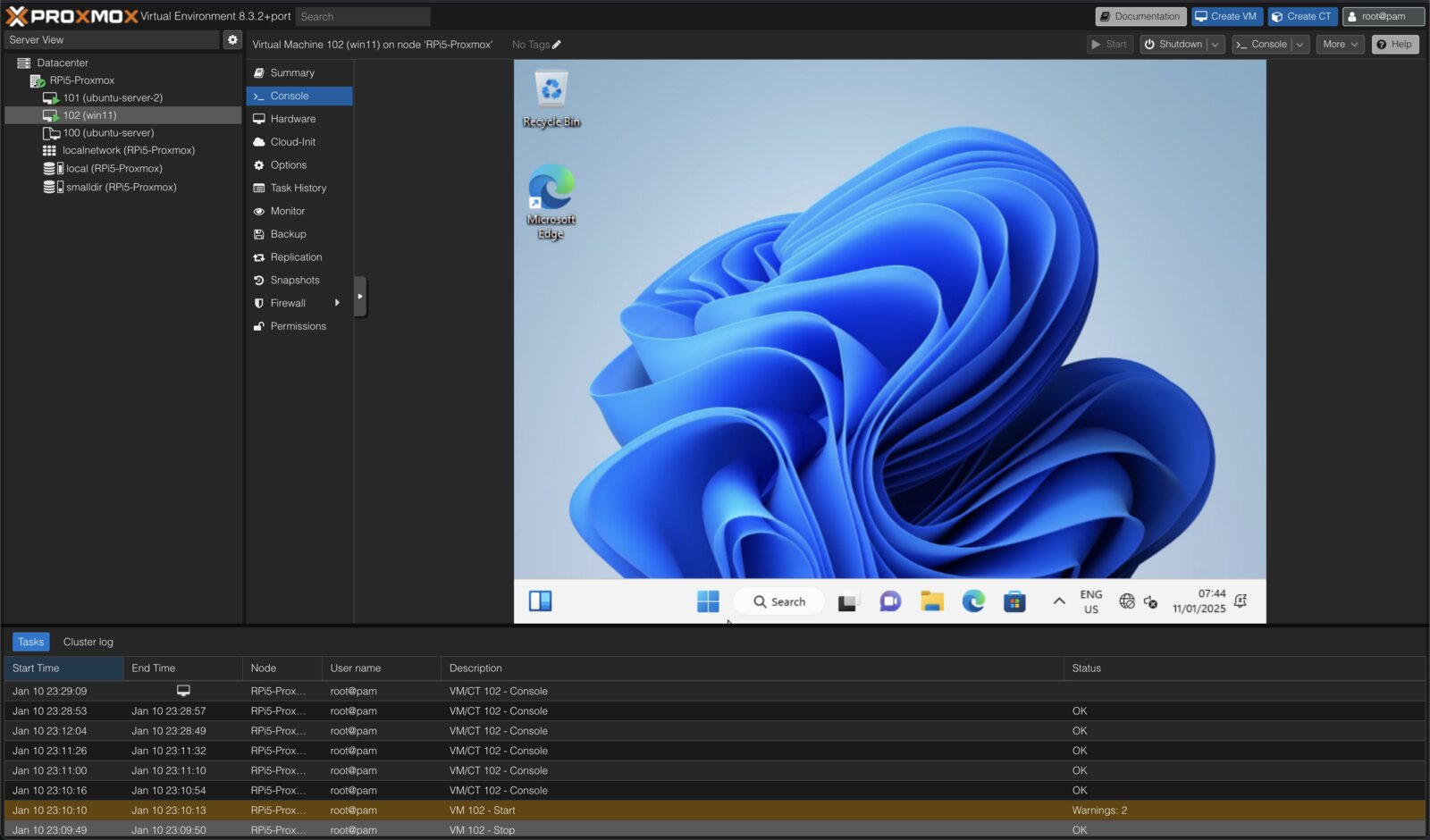The width and height of the screenshot is (1430, 840).
Task: Click the Create CT button
Action: tap(1302, 16)
